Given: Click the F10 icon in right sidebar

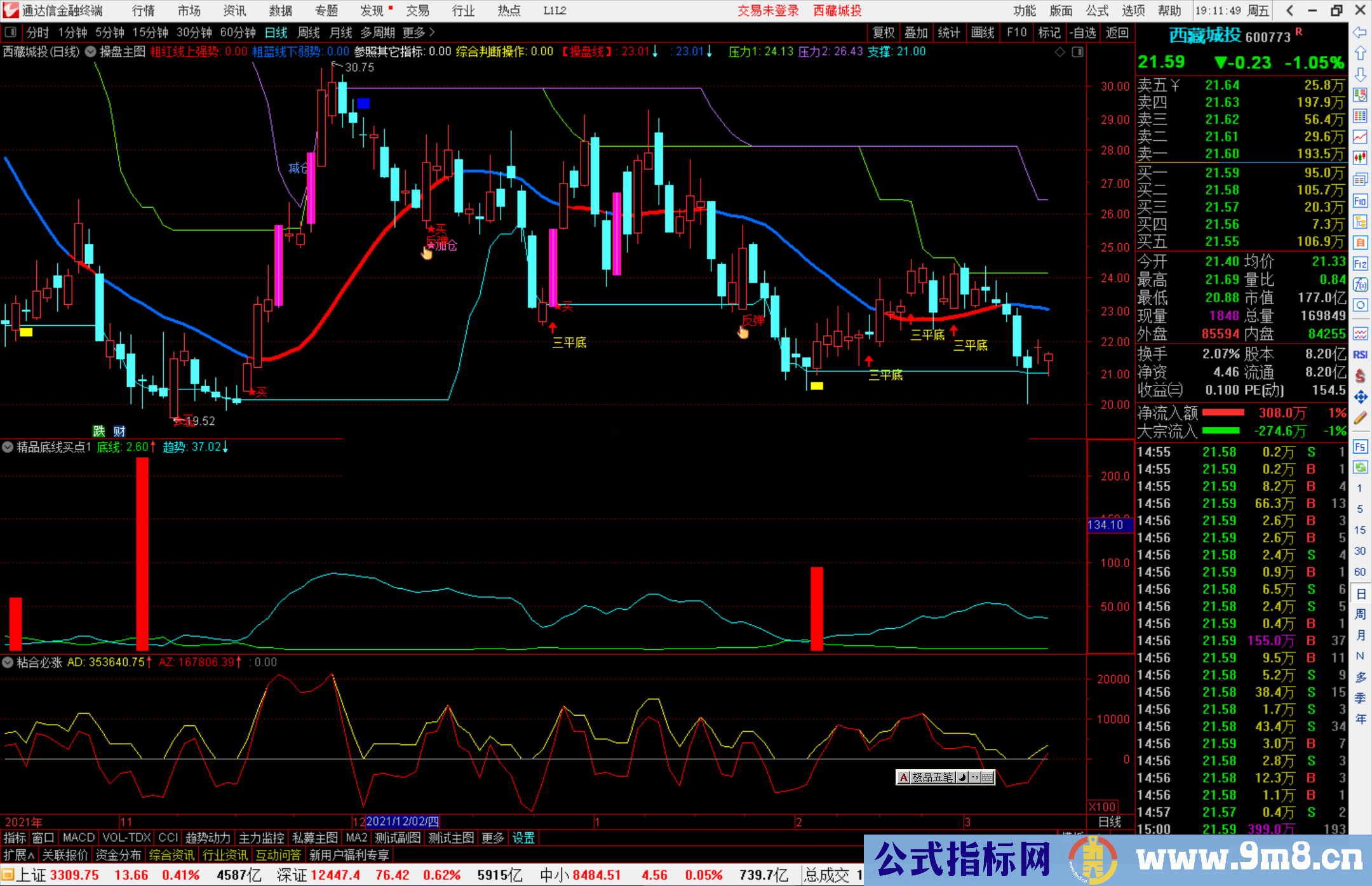Looking at the screenshot, I should (x=1360, y=201).
